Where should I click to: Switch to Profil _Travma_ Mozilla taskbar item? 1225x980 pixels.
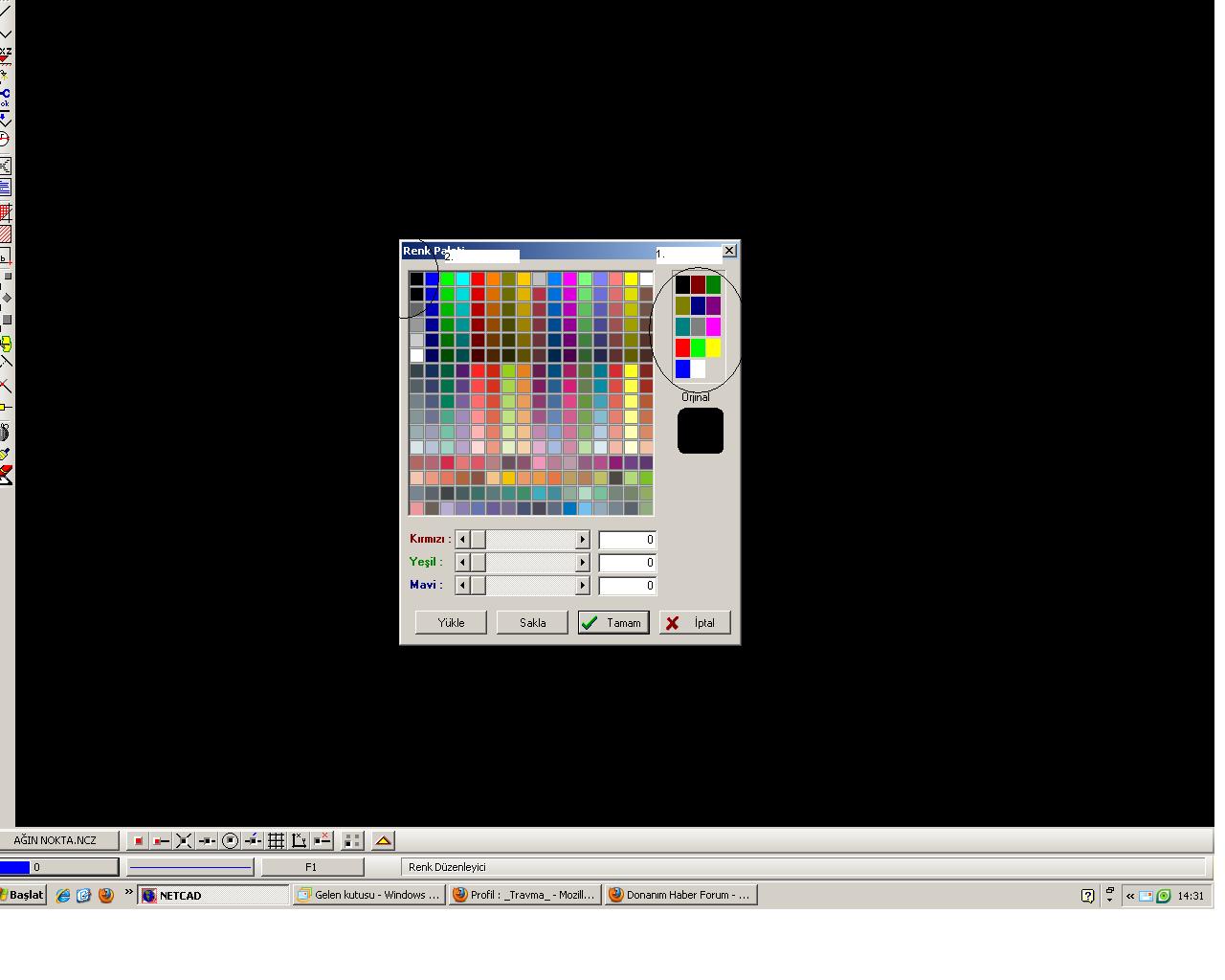point(524,896)
